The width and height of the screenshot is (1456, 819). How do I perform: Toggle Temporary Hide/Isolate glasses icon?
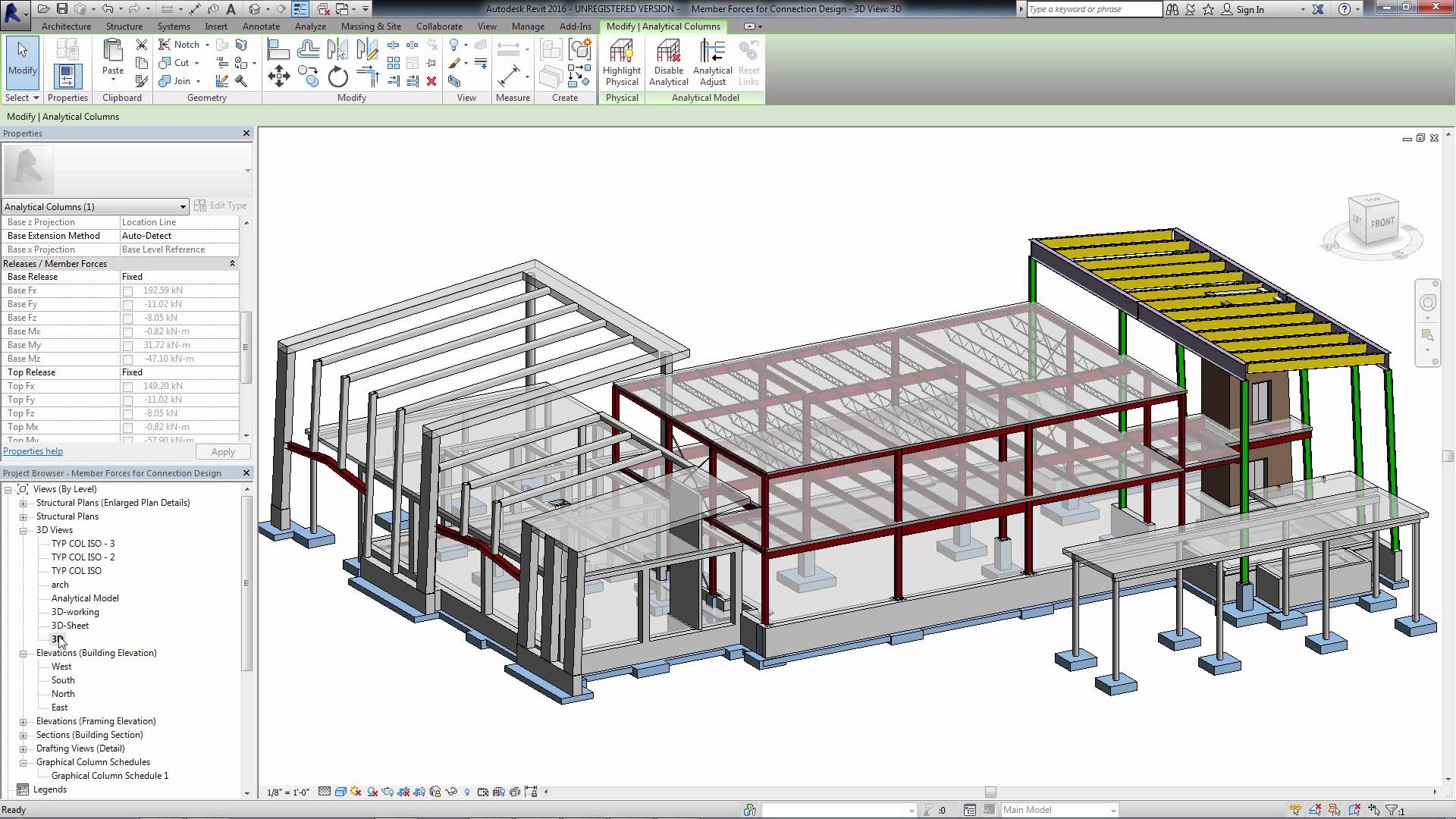(x=451, y=792)
